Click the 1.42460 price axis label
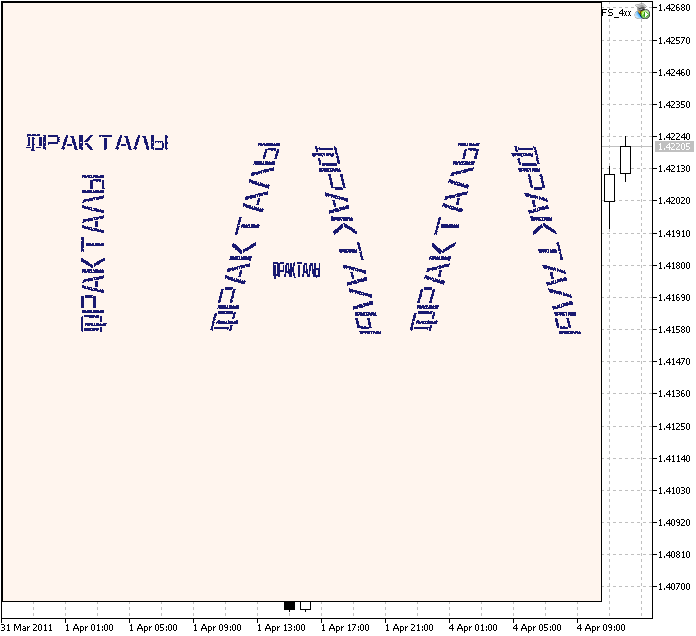The width and height of the screenshot is (696, 636). [674, 72]
